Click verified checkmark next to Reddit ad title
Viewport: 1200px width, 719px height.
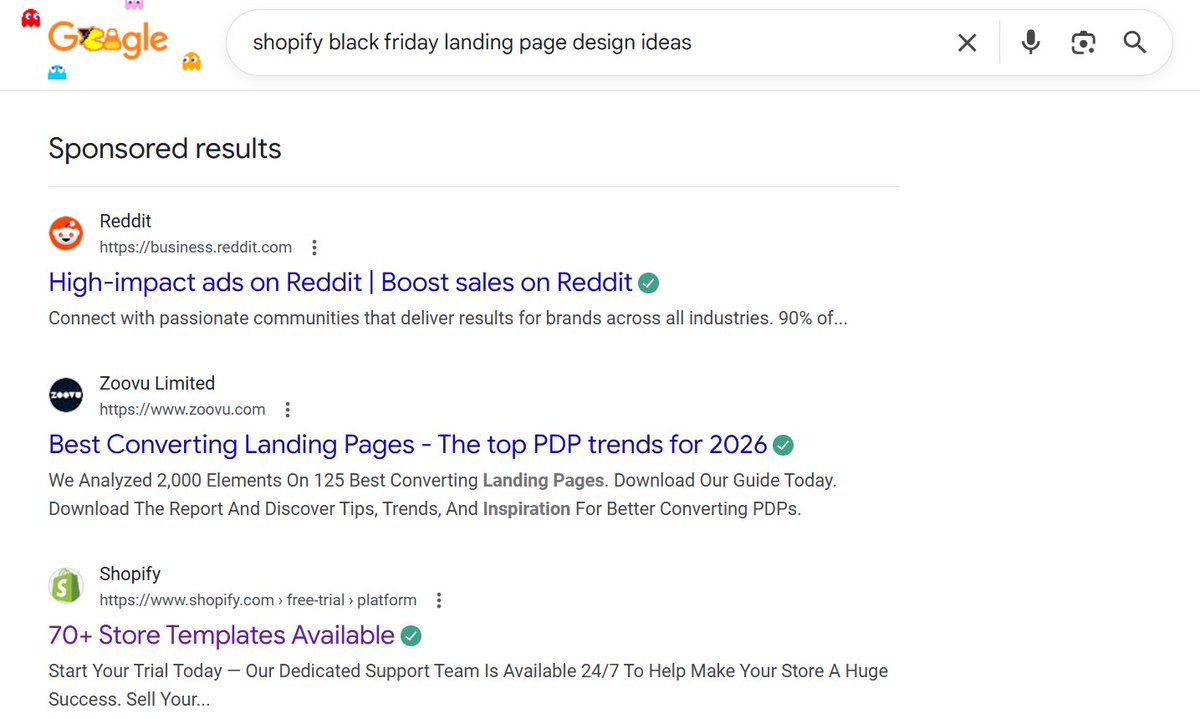click(649, 283)
